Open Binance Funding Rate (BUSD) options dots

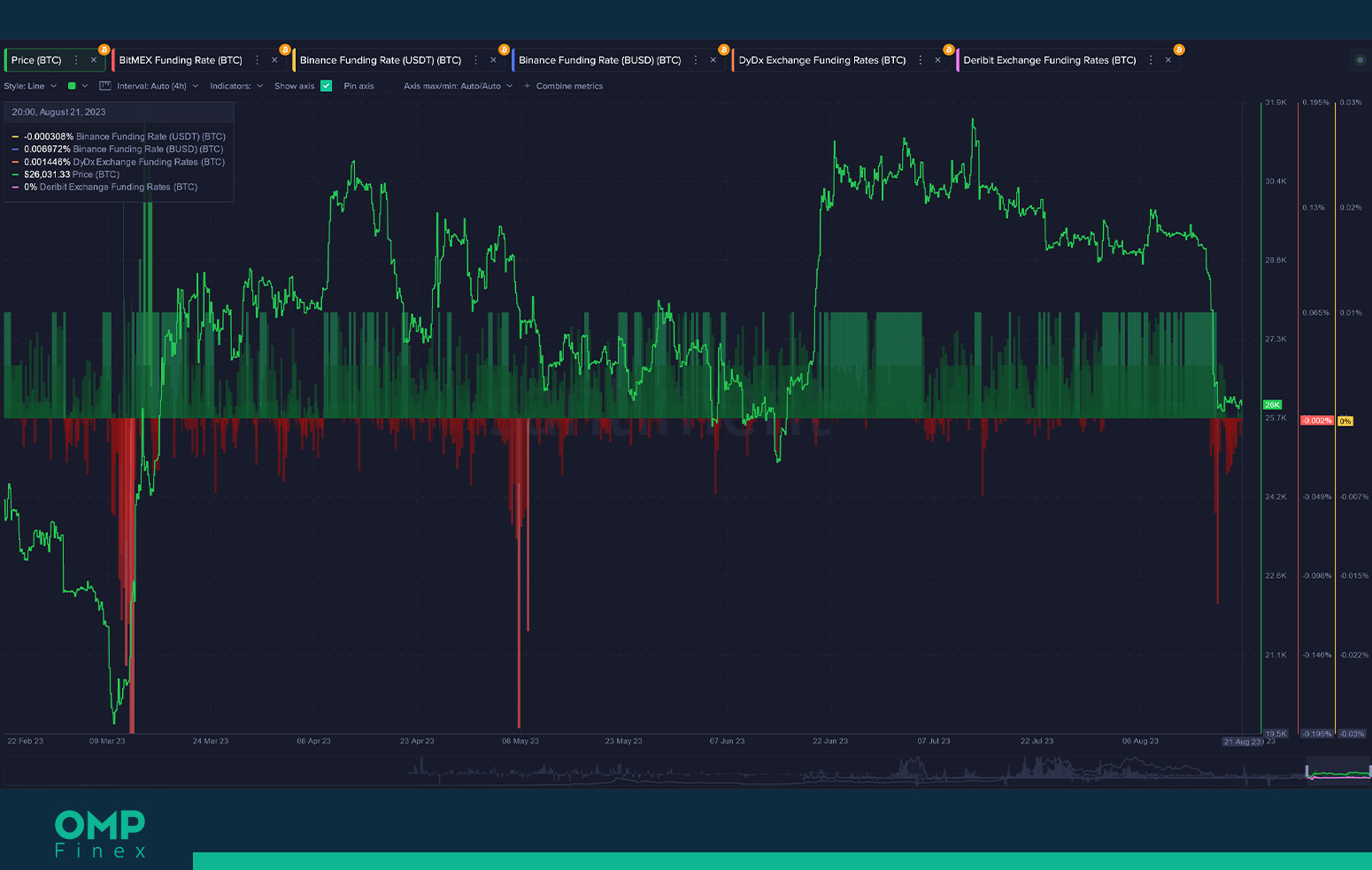click(696, 60)
